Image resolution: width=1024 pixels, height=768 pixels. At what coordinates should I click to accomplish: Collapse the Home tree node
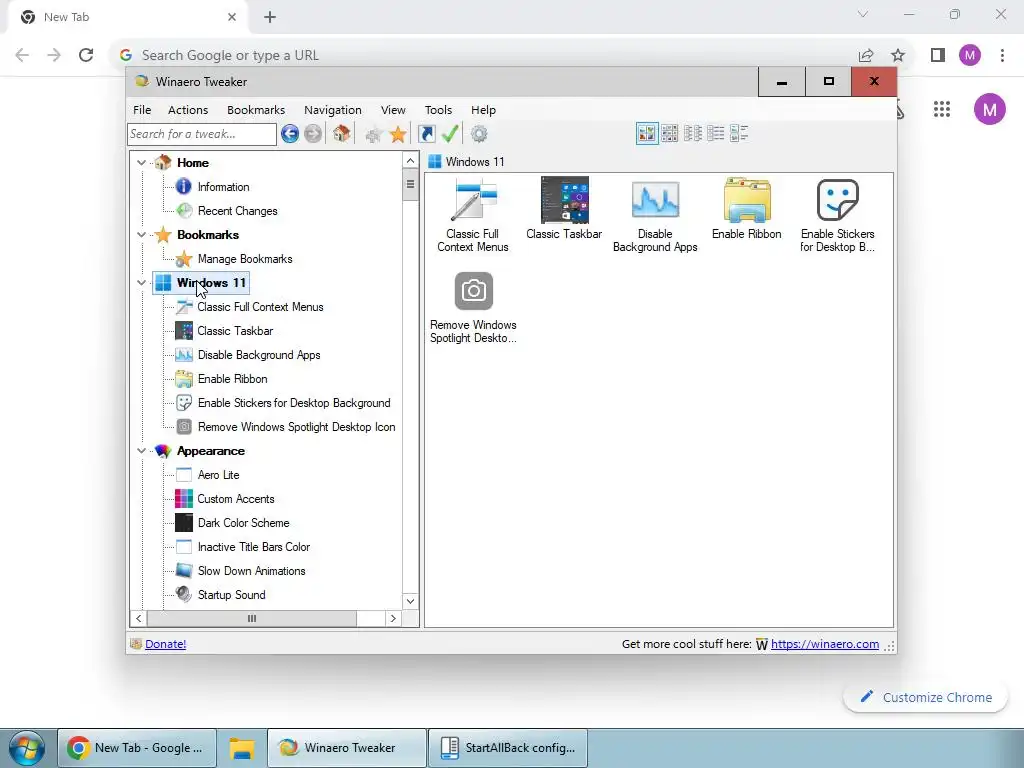141,163
